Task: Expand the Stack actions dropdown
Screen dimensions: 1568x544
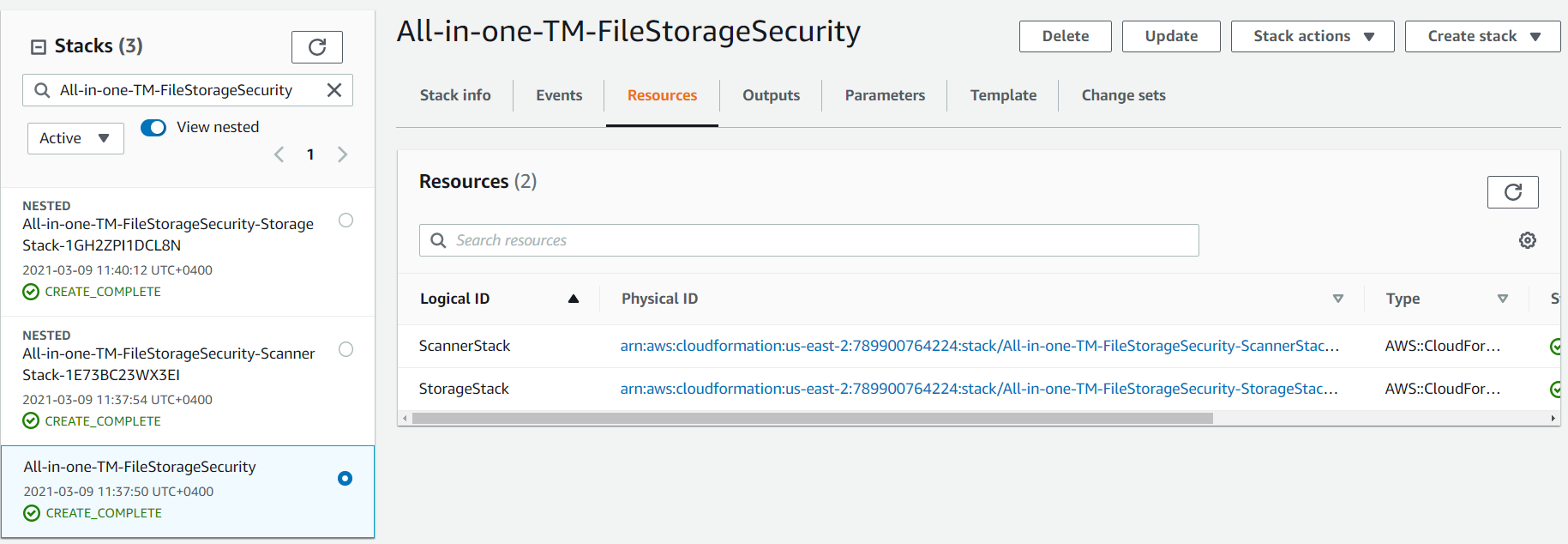Action: [1312, 36]
